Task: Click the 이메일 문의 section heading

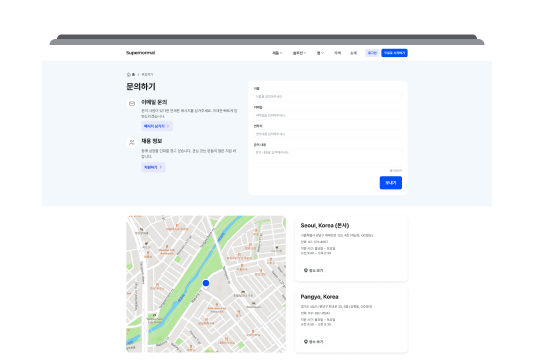Action: [x=154, y=102]
